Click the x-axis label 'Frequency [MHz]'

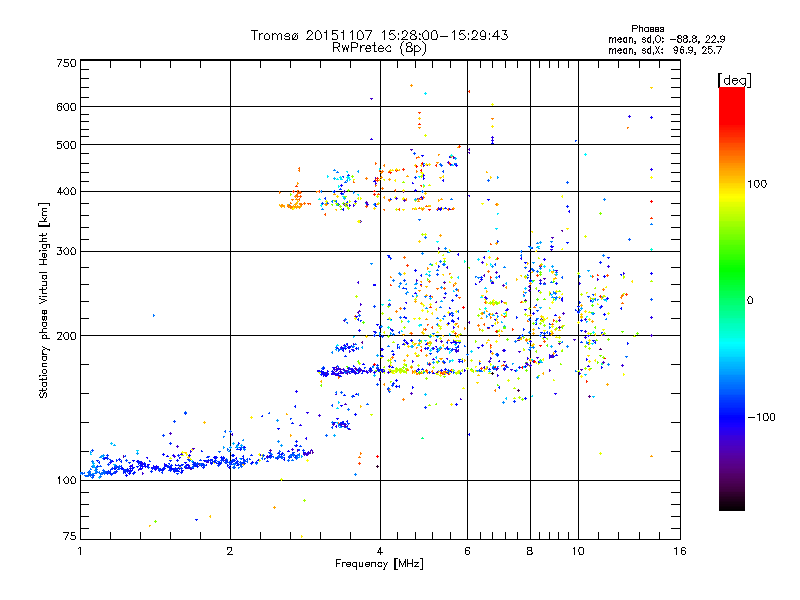(379, 564)
